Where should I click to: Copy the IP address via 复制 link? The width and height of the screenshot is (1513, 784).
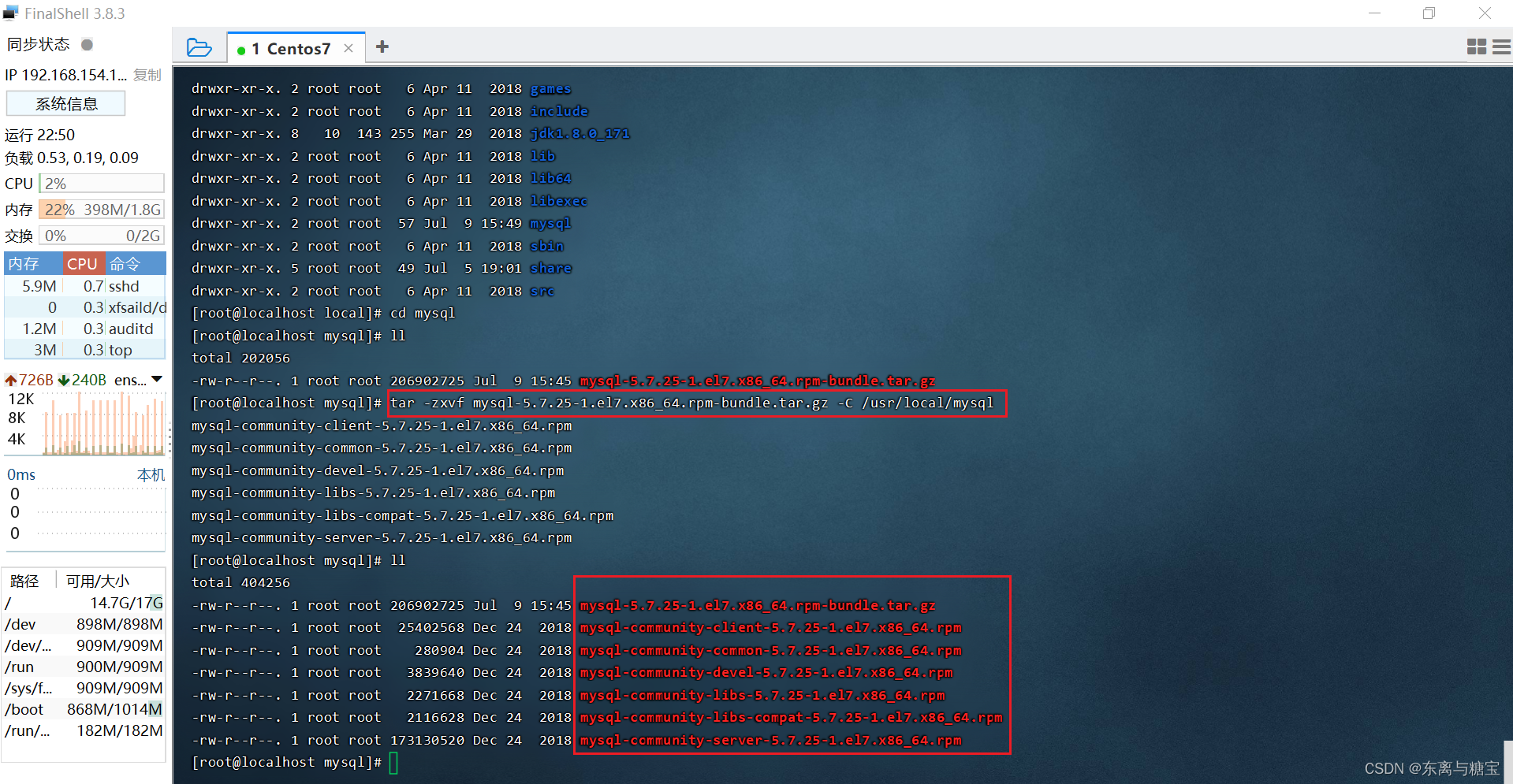coord(147,75)
